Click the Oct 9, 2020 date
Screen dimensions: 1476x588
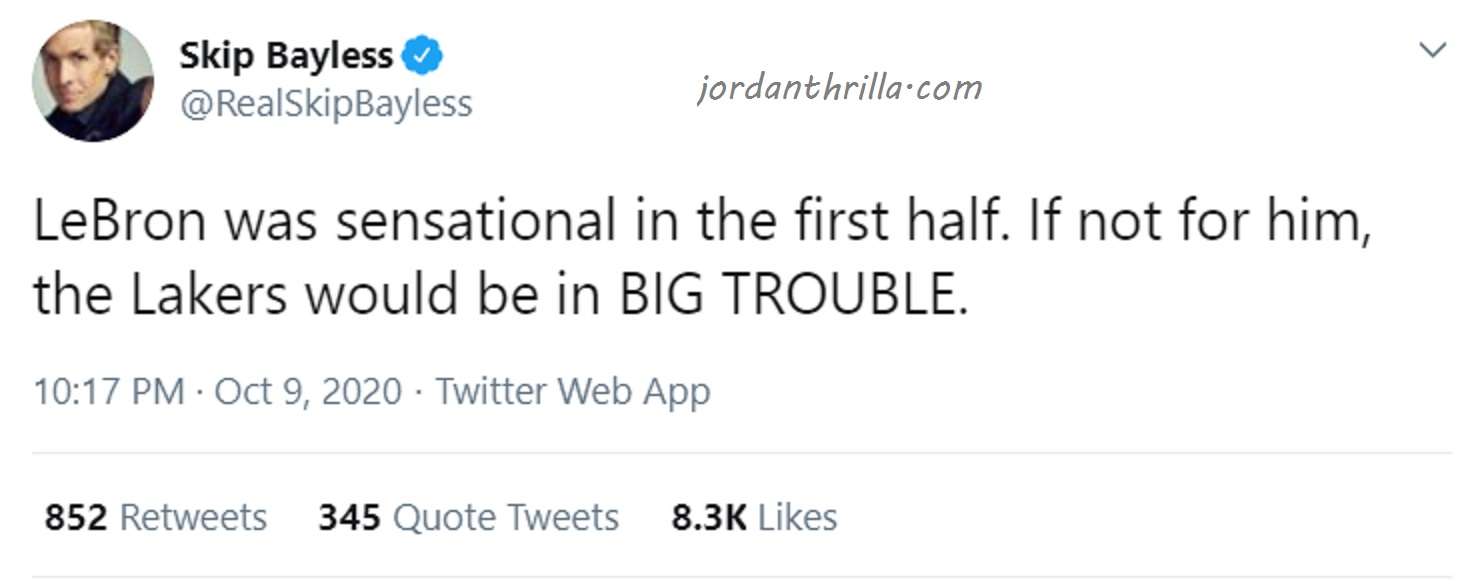[308, 391]
